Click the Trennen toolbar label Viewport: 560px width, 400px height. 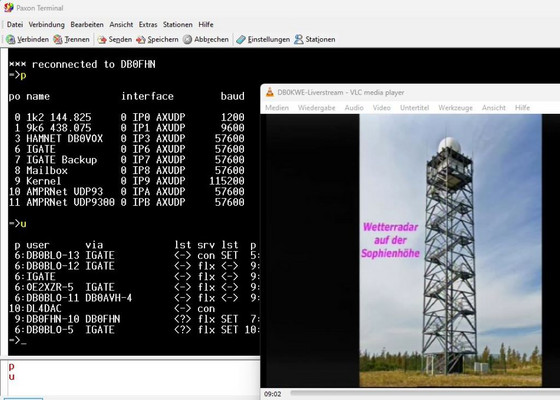click(x=77, y=40)
